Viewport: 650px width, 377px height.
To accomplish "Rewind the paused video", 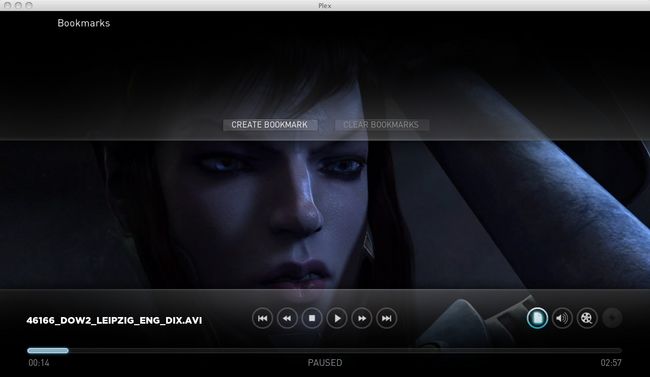I will [287, 319].
